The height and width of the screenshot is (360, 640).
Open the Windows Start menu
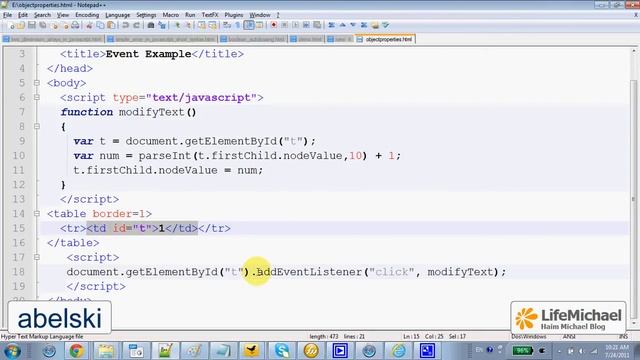click(x=12, y=351)
